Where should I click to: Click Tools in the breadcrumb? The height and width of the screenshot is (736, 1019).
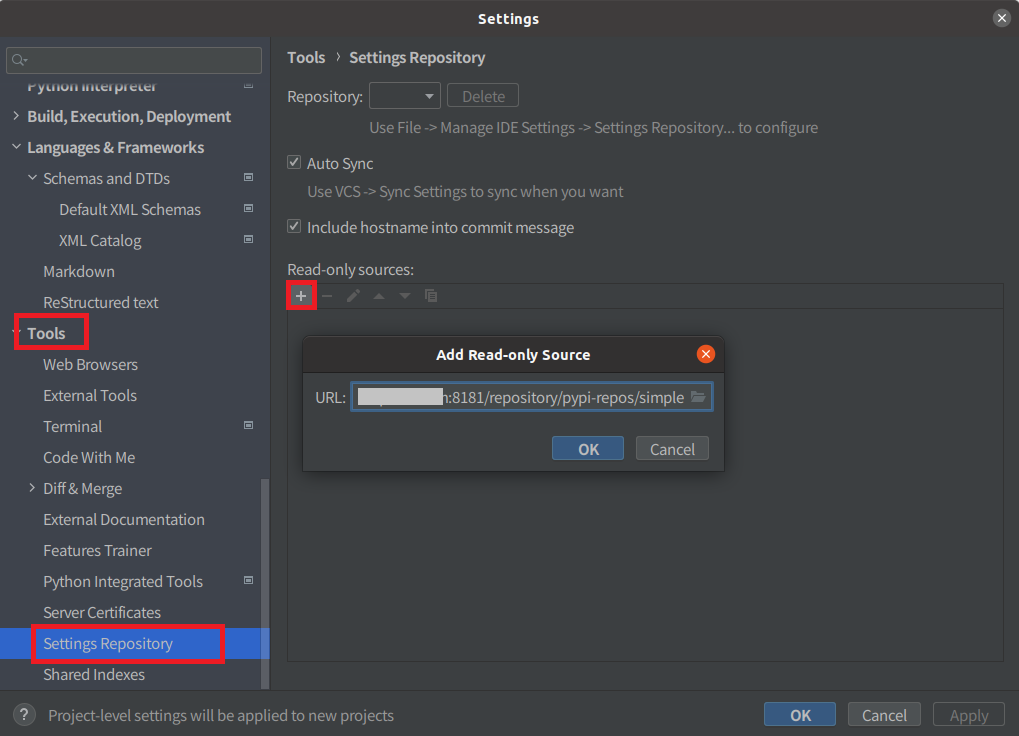306,58
